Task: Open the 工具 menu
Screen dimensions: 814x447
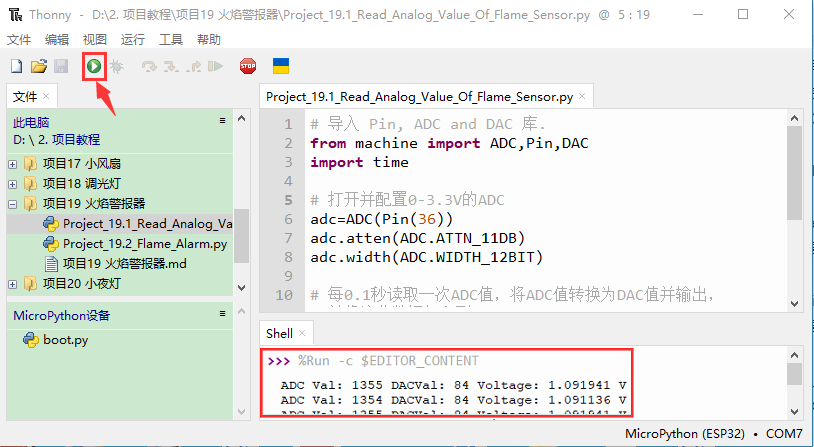Action: pos(171,40)
